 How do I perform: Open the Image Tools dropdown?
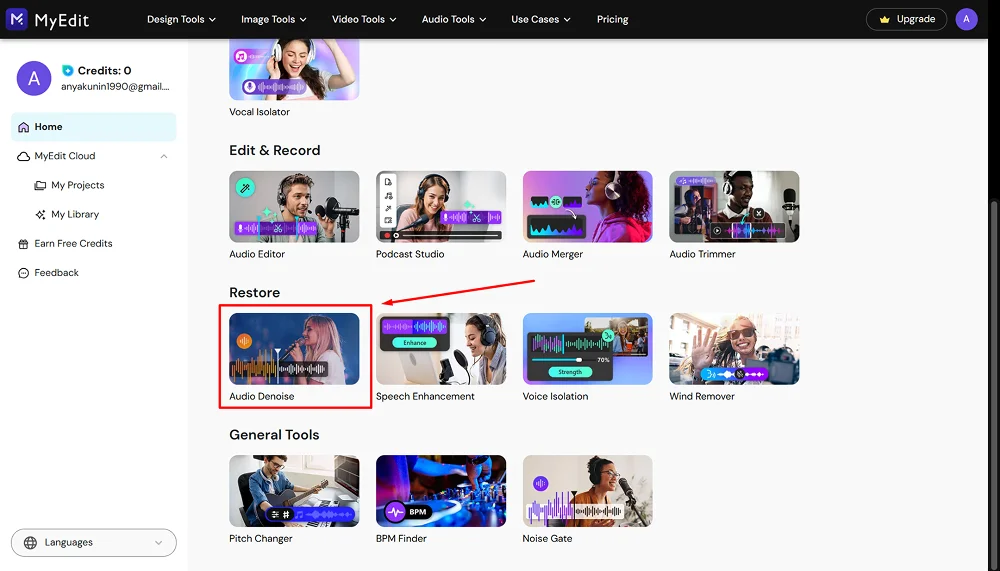click(x=273, y=19)
